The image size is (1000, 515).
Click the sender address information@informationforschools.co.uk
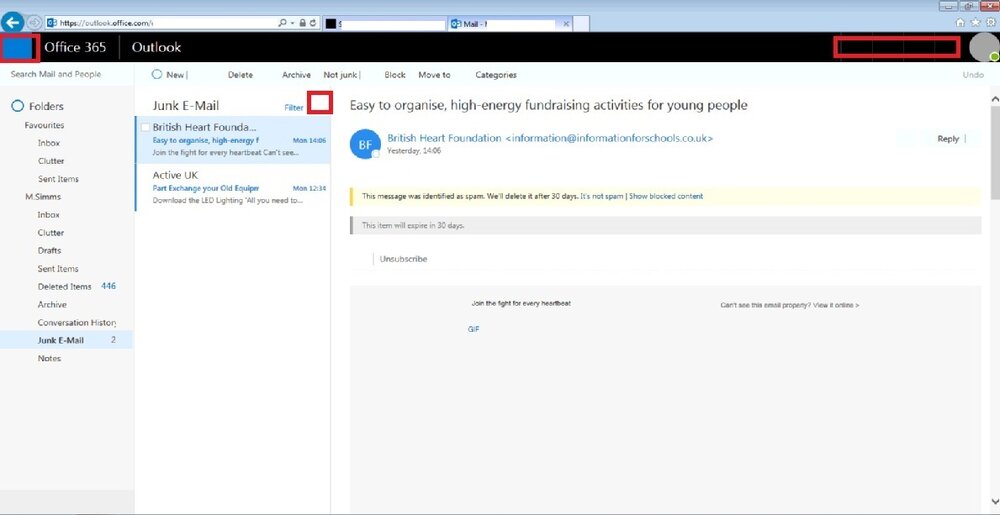click(608, 138)
